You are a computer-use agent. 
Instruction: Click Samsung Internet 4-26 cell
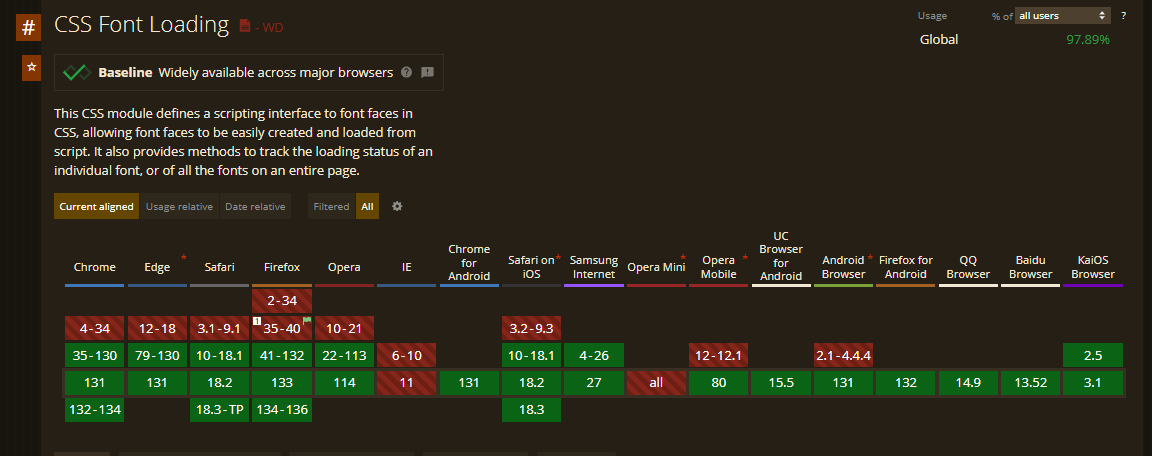594,355
